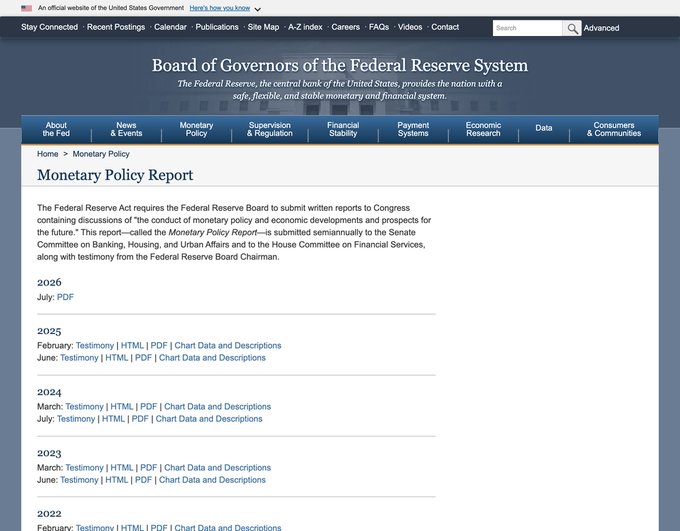Click the 2025 year heading
The image size is (680, 531).
(49, 331)
